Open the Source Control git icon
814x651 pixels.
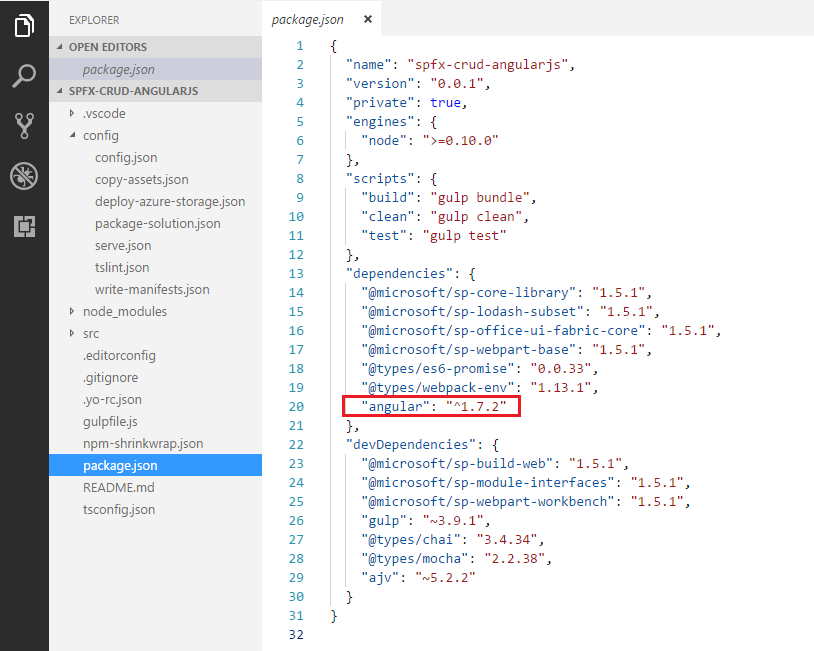[x=24, y=126]
